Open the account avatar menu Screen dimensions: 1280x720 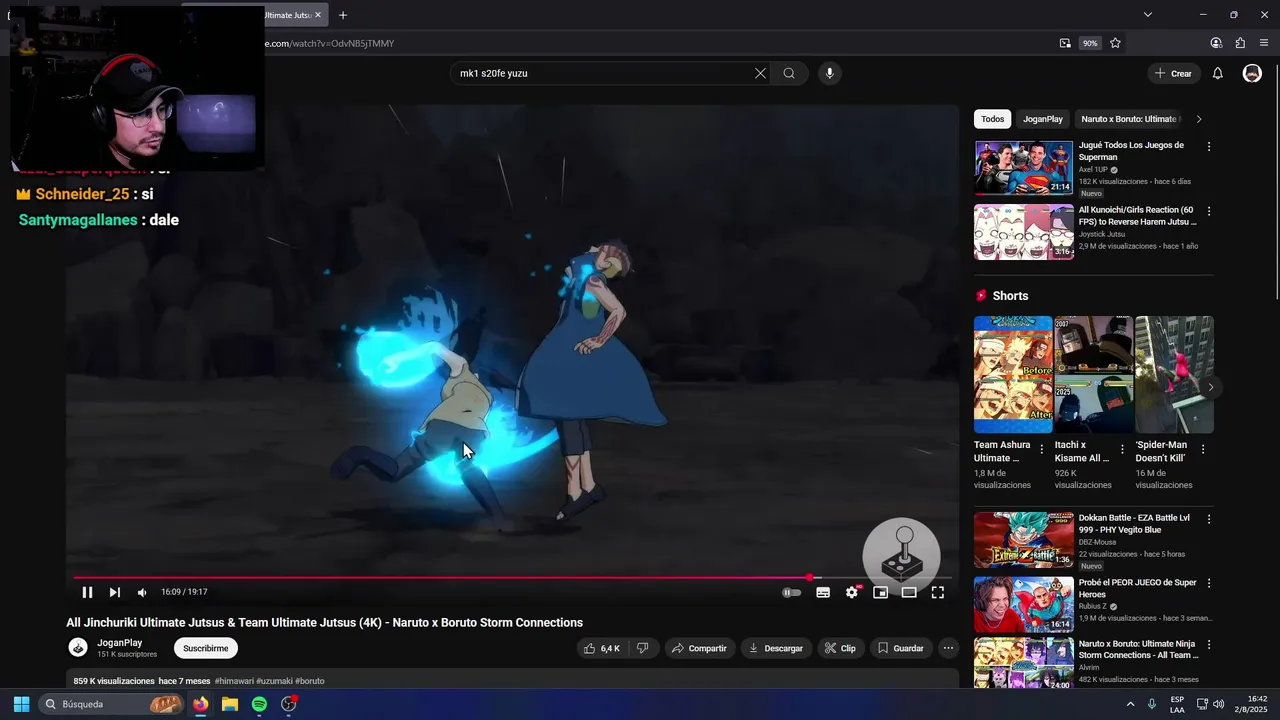click(x=1252, y=73)
